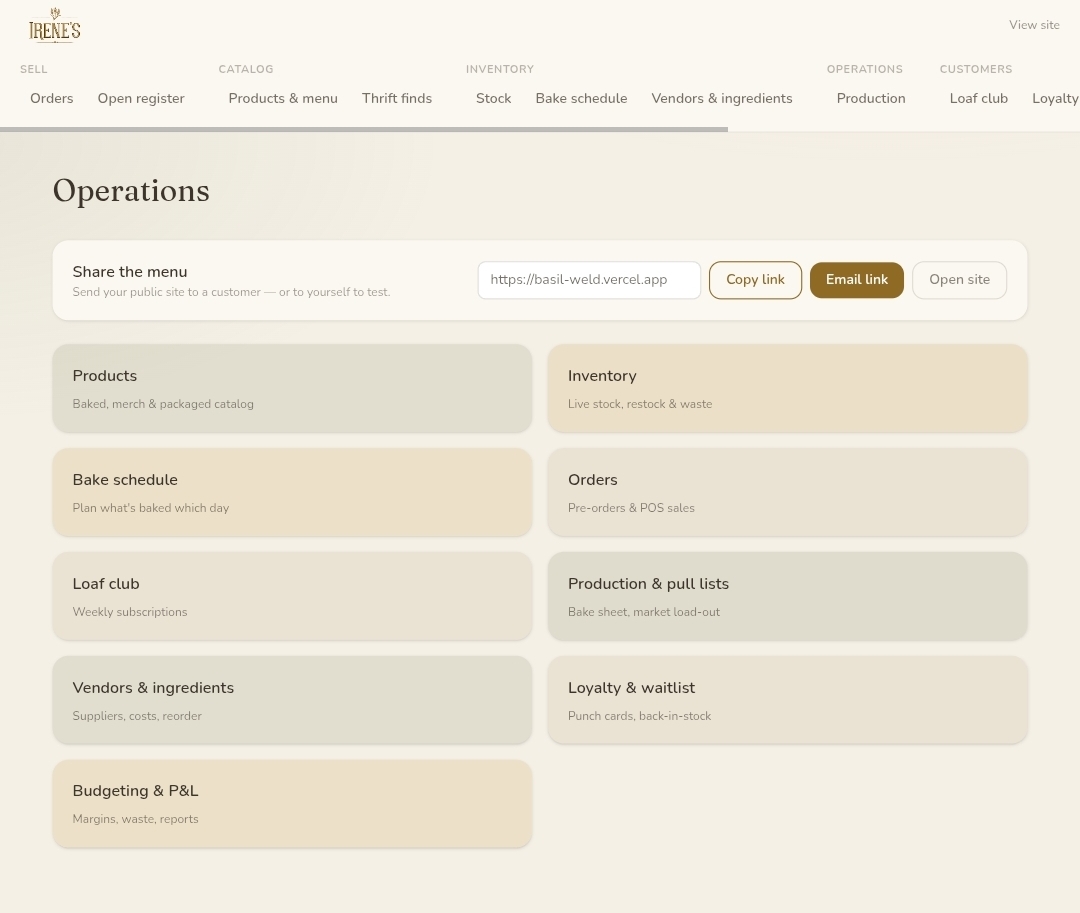Open the Loaf club weekly subscriptions card
The height and width of the screenshot is (913, 1080).
coord(292,596)
